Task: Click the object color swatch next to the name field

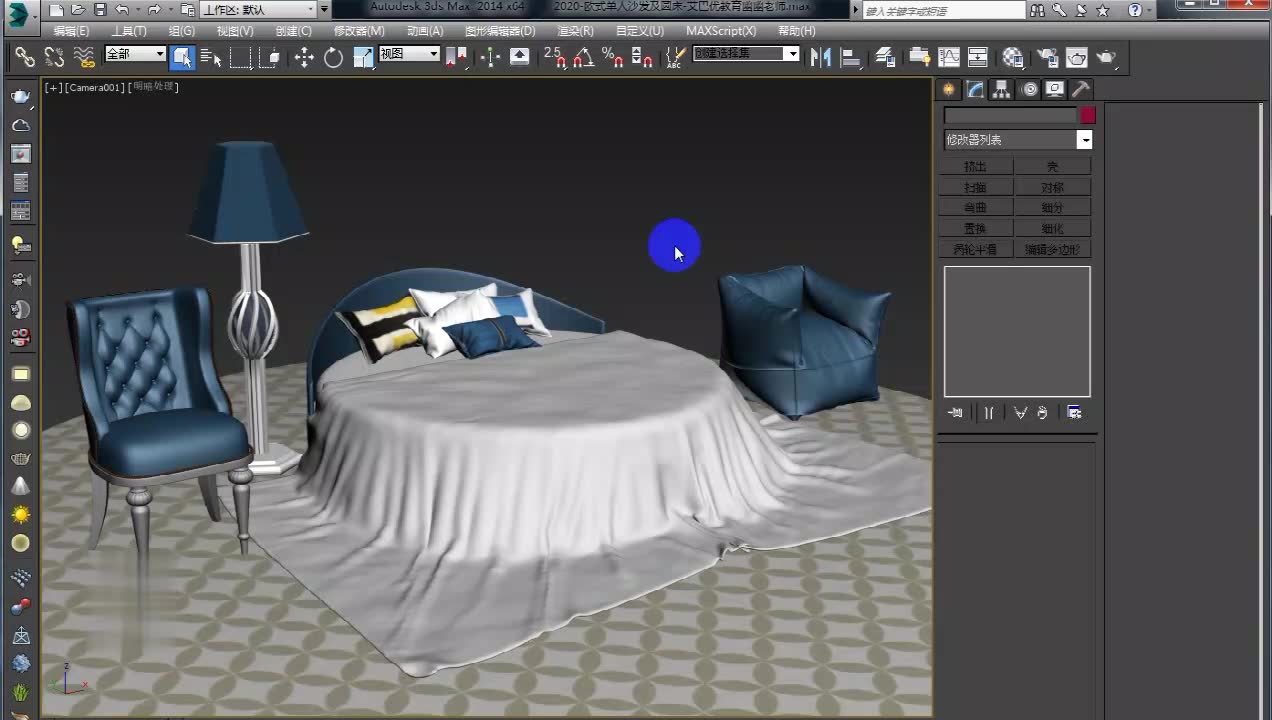Action: (x=1088, y=116)
